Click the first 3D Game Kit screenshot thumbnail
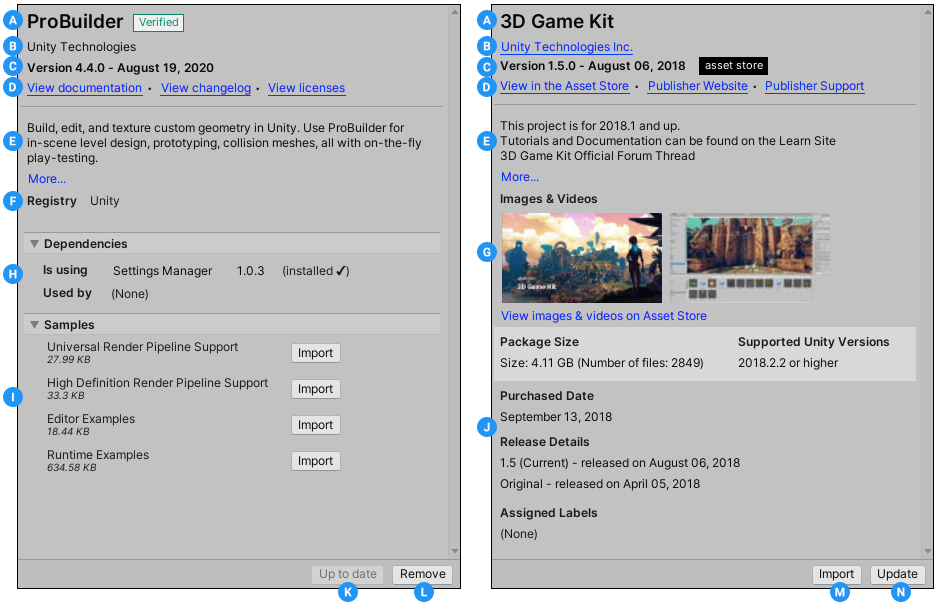Screen dimensions: 935x603 coord(581,257)
